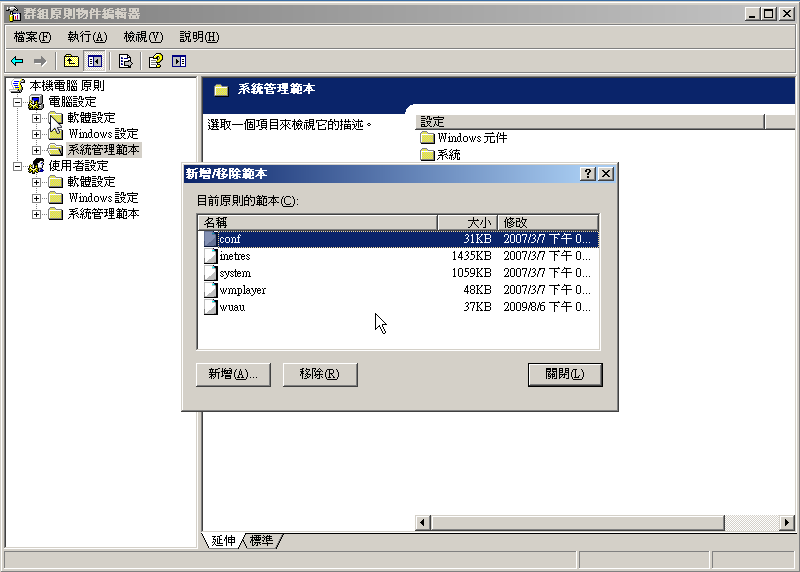This screenshot has height=572, width=800.
Task: Click the Help question mark toolbar icon
Action: click(x=156, y=61)
